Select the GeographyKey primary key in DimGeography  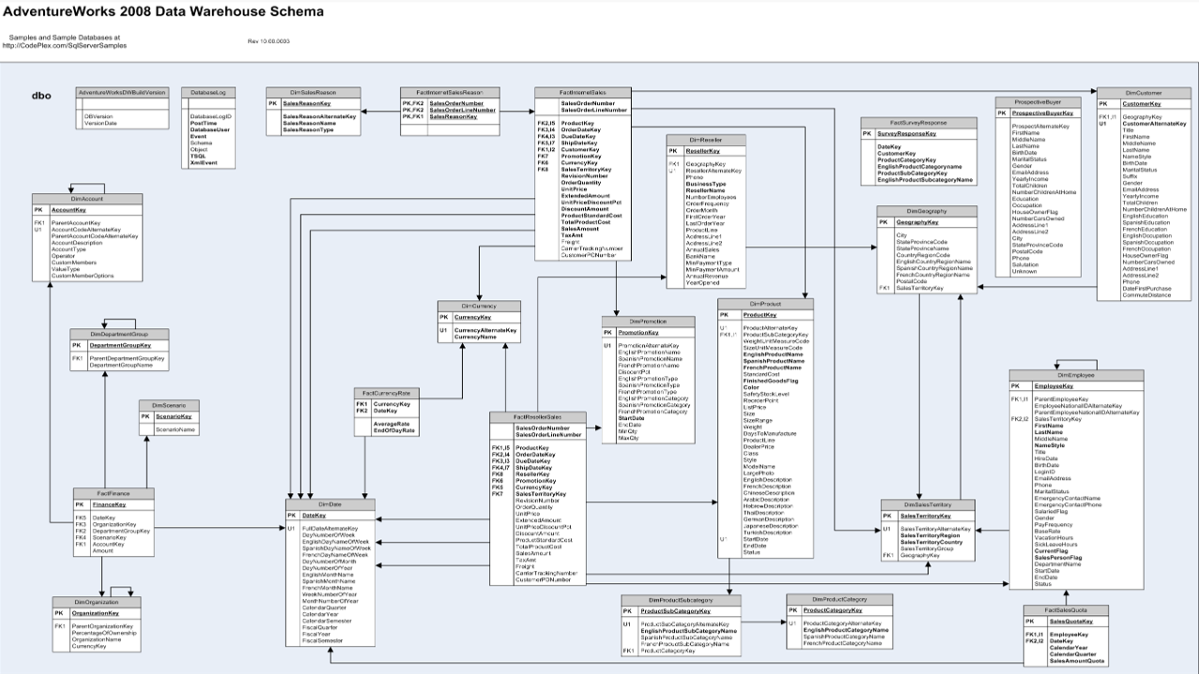(917, 222)
